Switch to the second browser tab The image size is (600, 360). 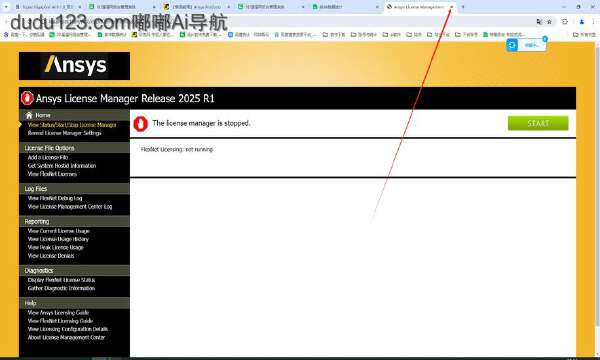coord(122,7)
